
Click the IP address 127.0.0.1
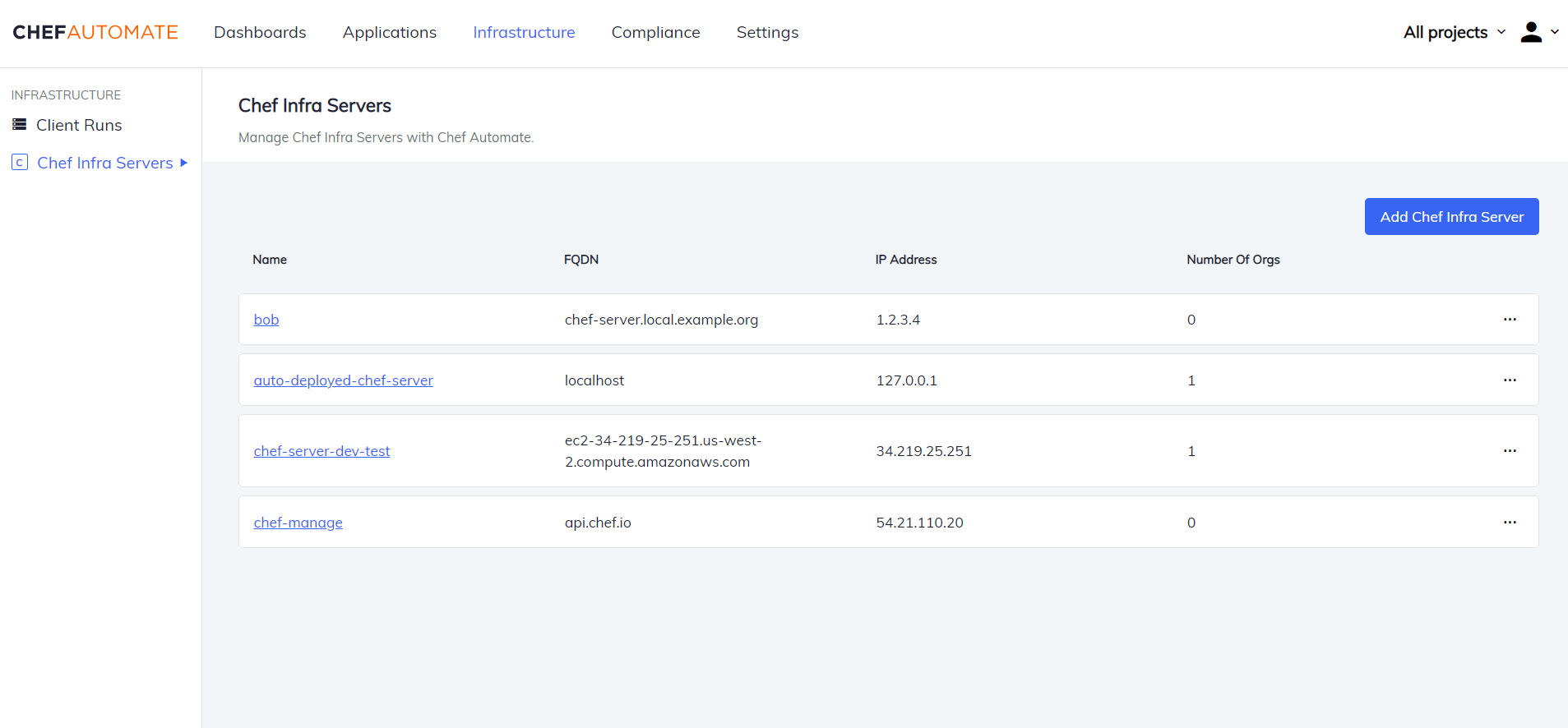pos(906,380)
